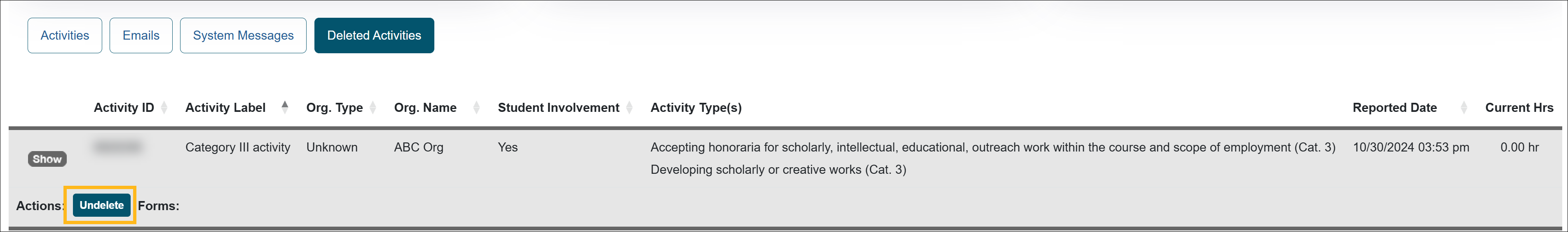The width and height of the screenshot is (1568, 232).
Task: Click the Accepting honoraria activity type text
Action: coord(992,147)
